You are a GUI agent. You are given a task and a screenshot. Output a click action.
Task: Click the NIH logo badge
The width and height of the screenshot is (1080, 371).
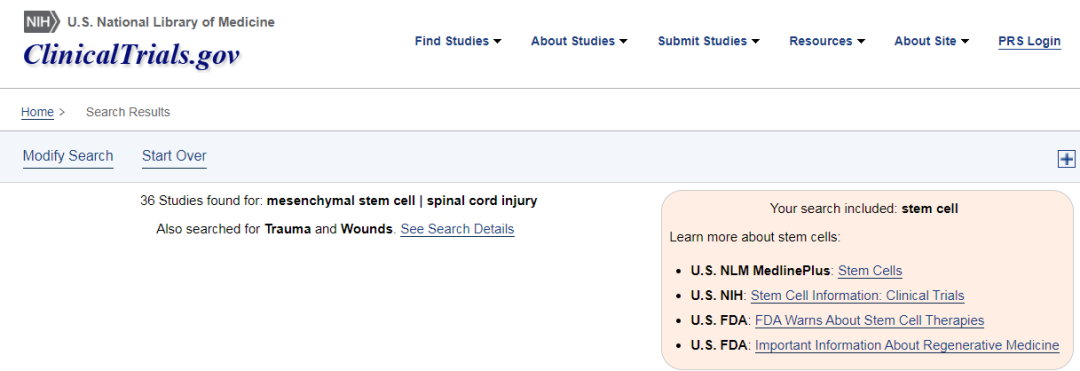pyautogui.click(x=42, y=22)
